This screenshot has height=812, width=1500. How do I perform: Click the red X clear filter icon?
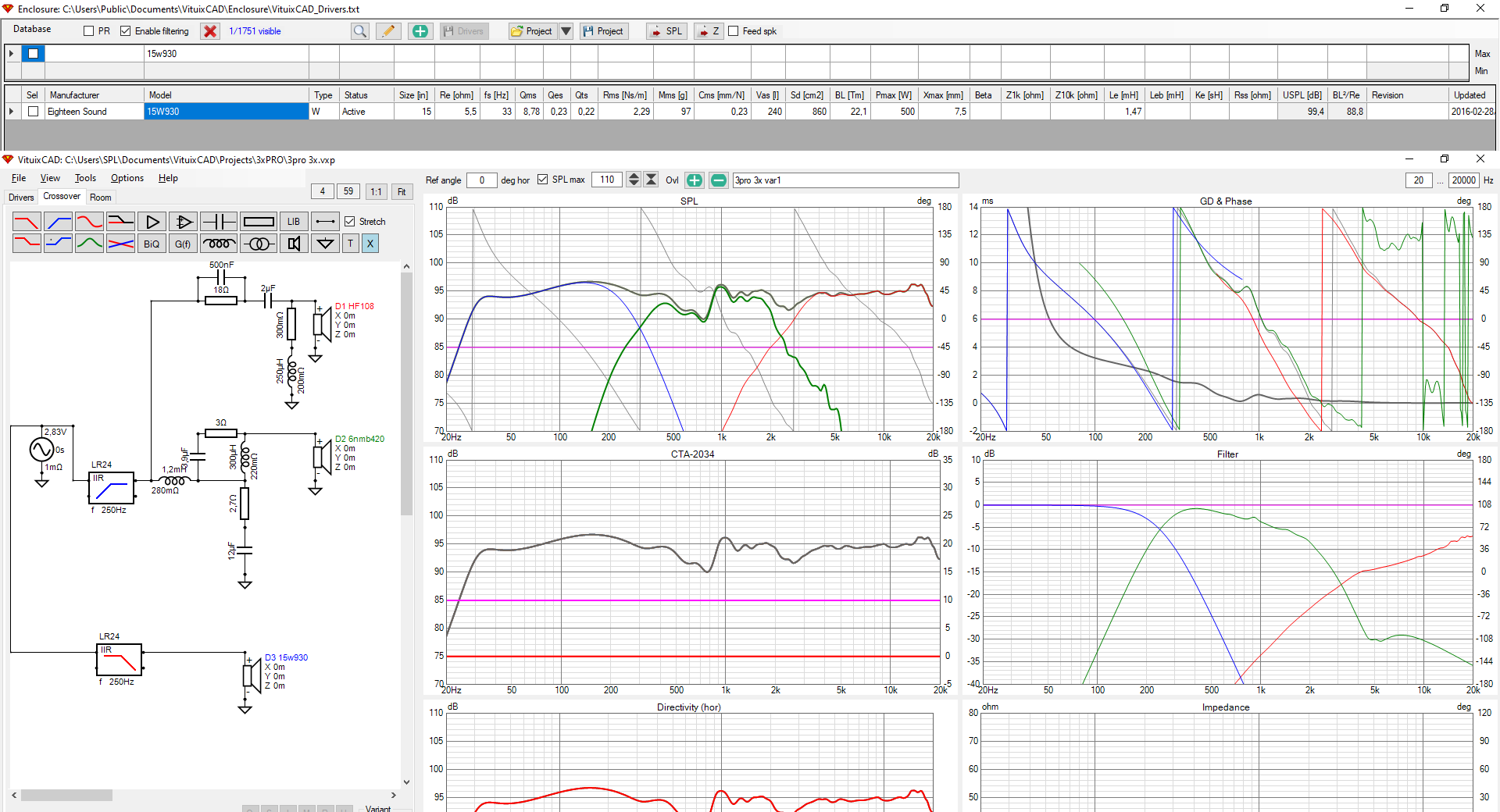point(210,31)
